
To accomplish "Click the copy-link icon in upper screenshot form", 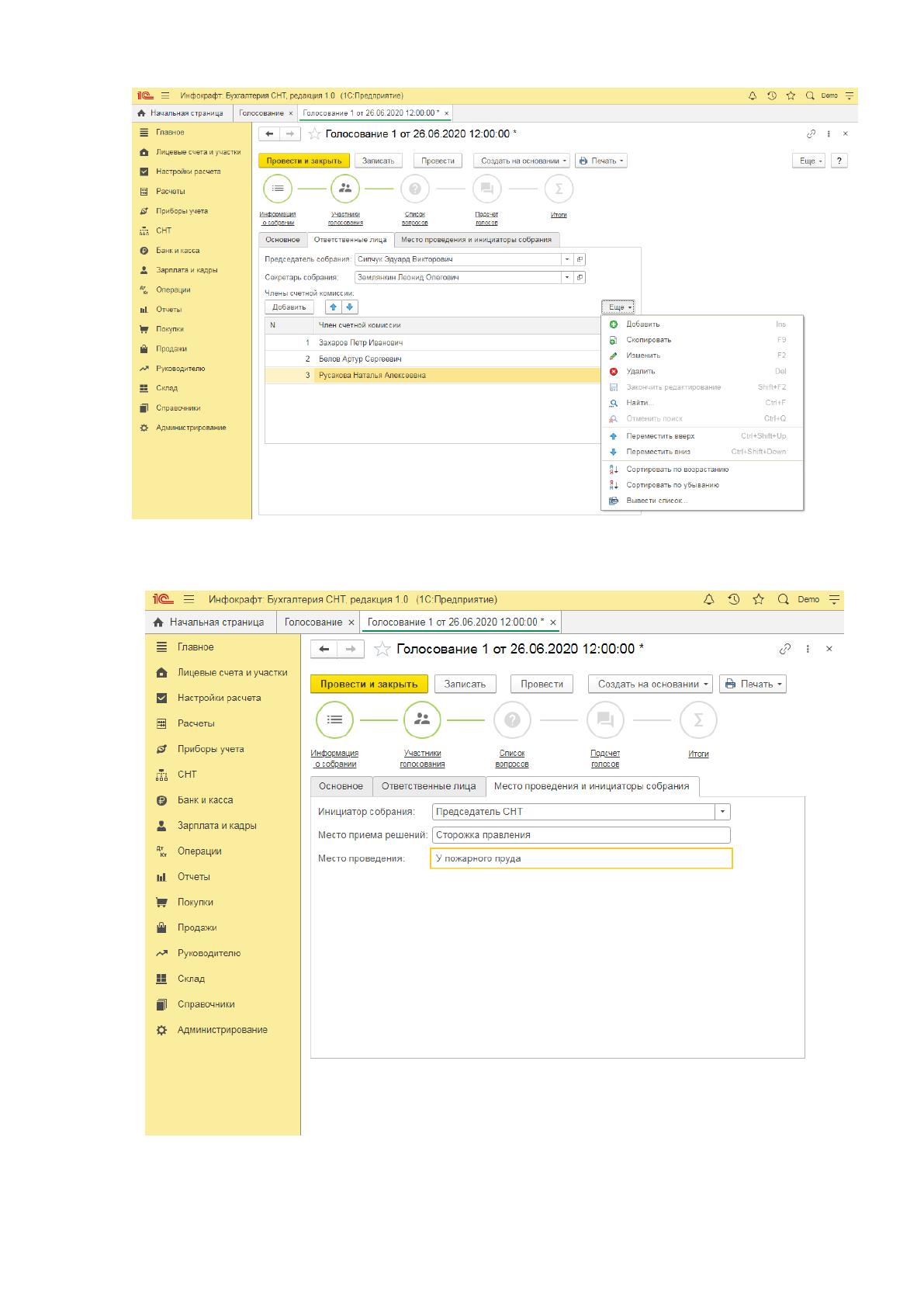I will tap(811, 133).
